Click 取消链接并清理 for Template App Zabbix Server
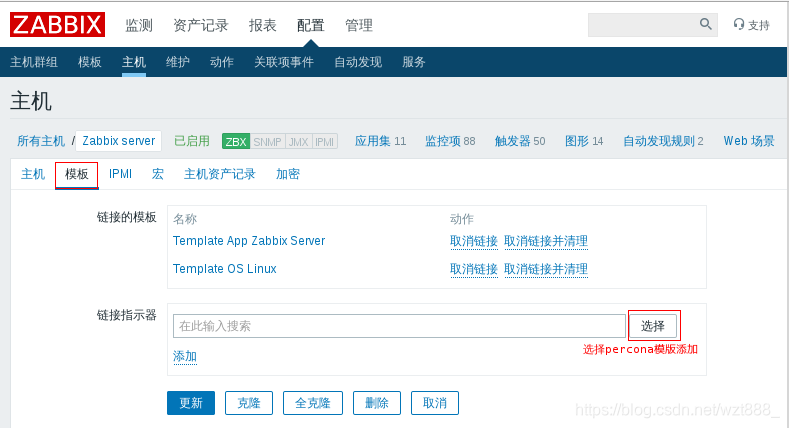789x428 pixels. [546, 241]
